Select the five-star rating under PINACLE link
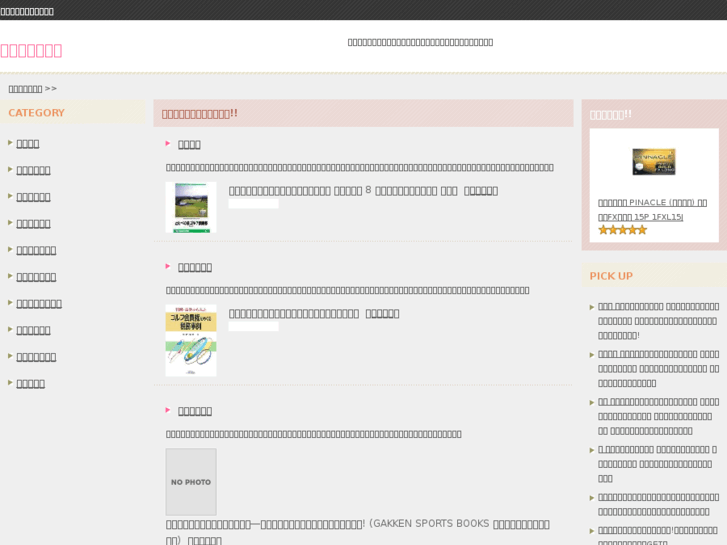The height and width of the screenshot is (545, 727). coord(622,230)
